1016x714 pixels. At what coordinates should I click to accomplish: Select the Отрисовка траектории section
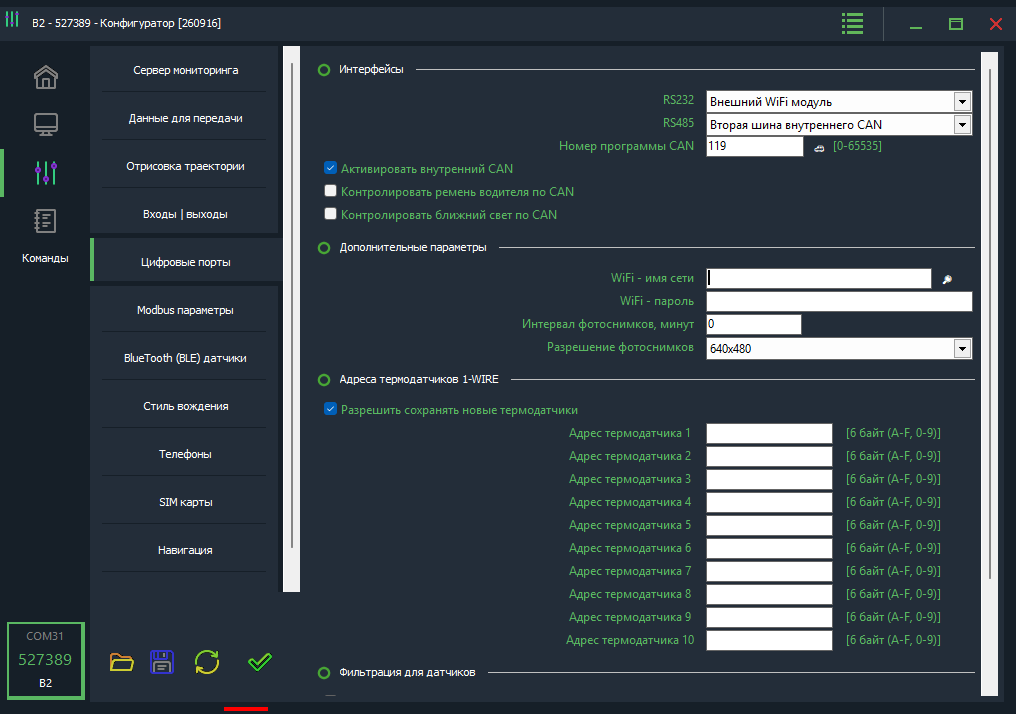[x=185, y=166]
